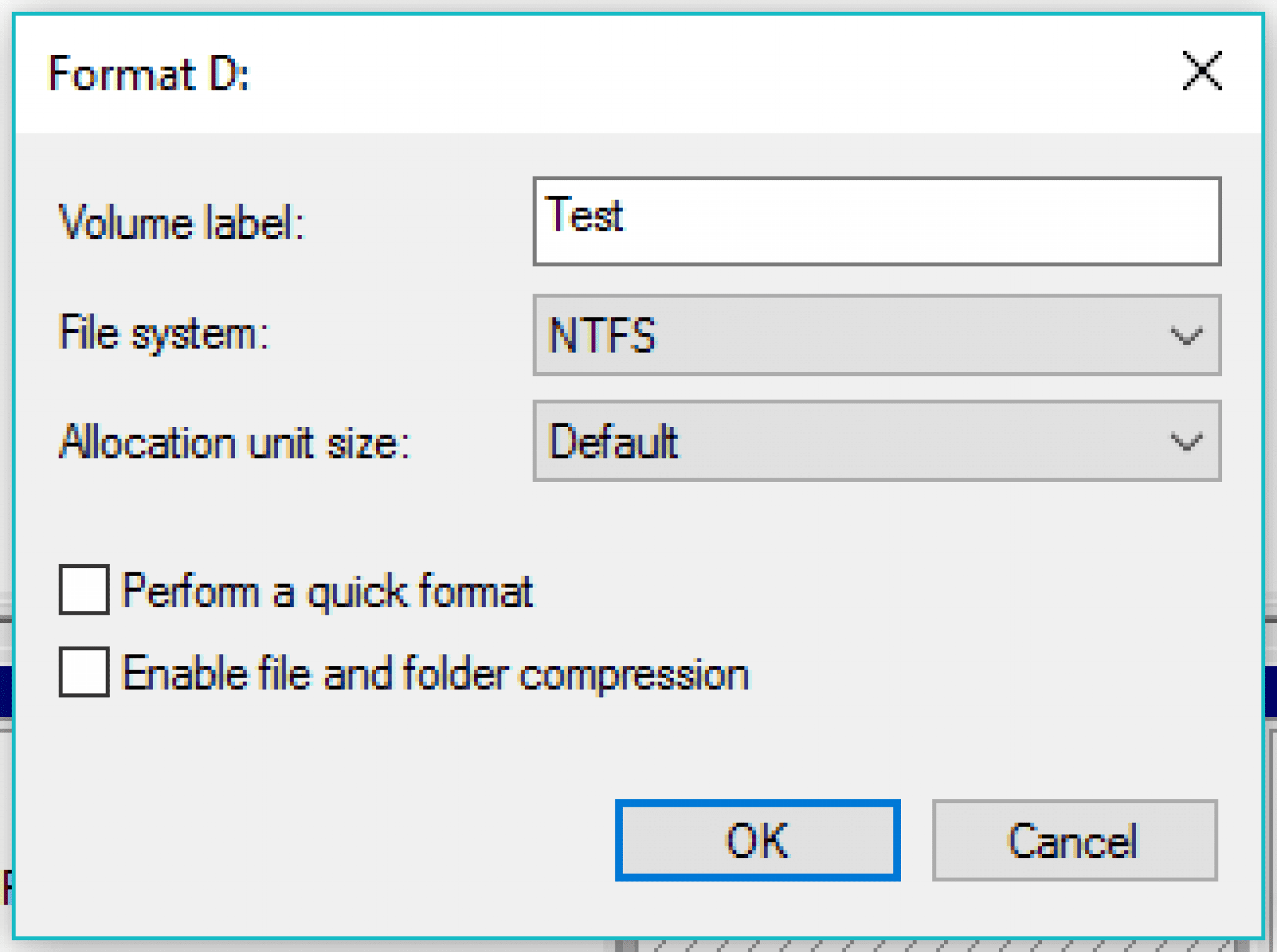
Task: Tick Enable file and folder compression box
Action: pos(84,671)
